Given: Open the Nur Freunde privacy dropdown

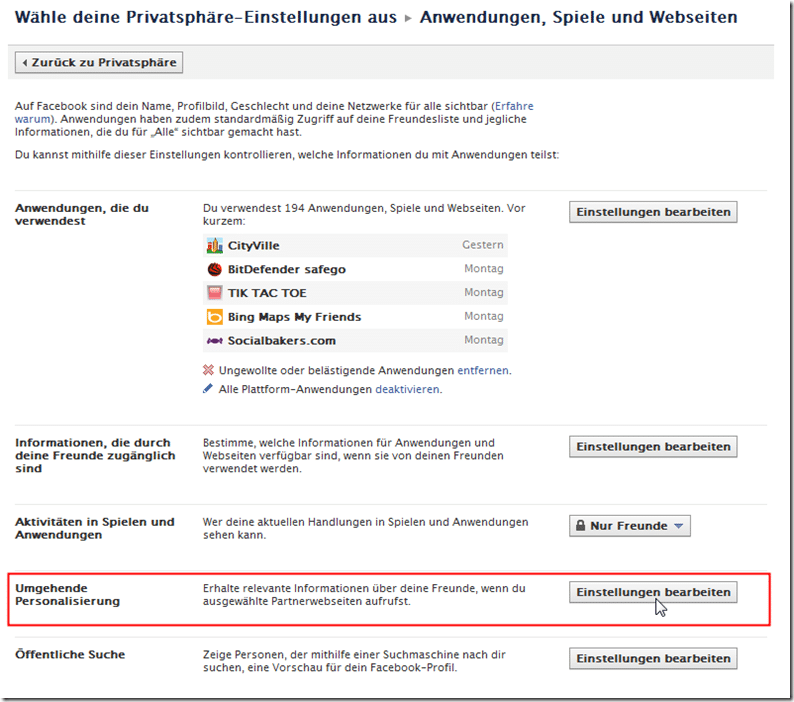Looking at the screenshot, I should coord(629,526).
